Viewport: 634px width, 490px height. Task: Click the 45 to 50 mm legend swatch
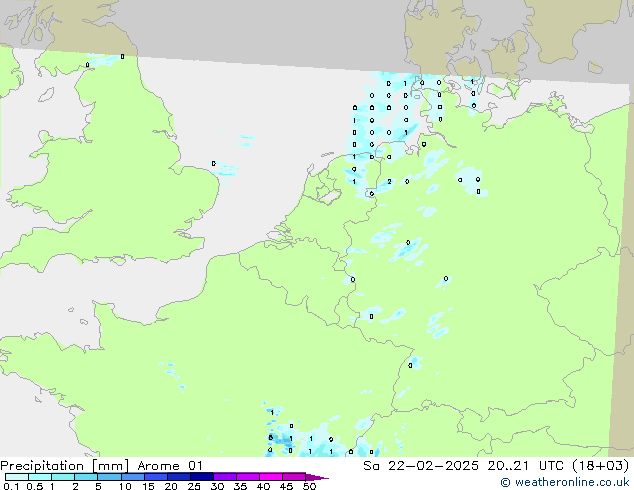pos(294,477)
